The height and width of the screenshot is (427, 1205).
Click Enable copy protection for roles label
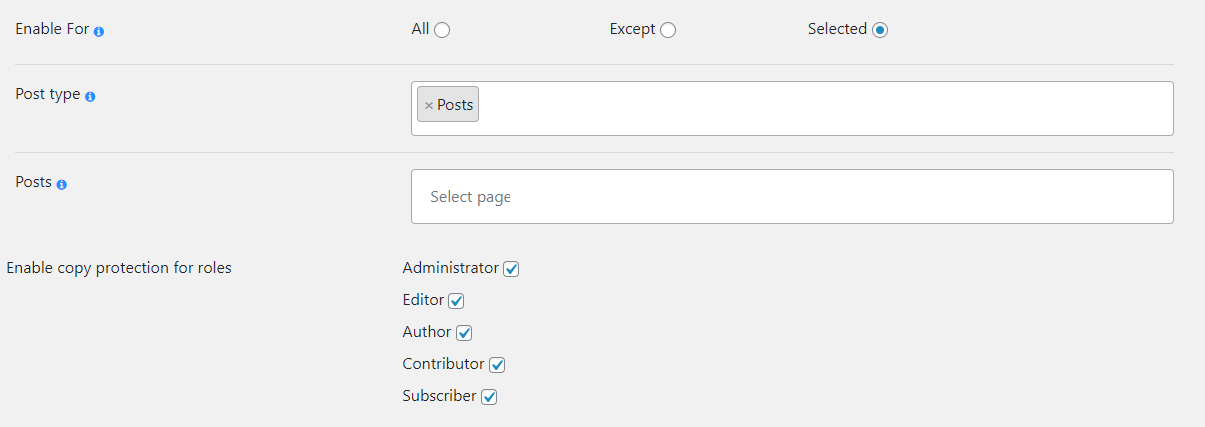coord(119,268)
